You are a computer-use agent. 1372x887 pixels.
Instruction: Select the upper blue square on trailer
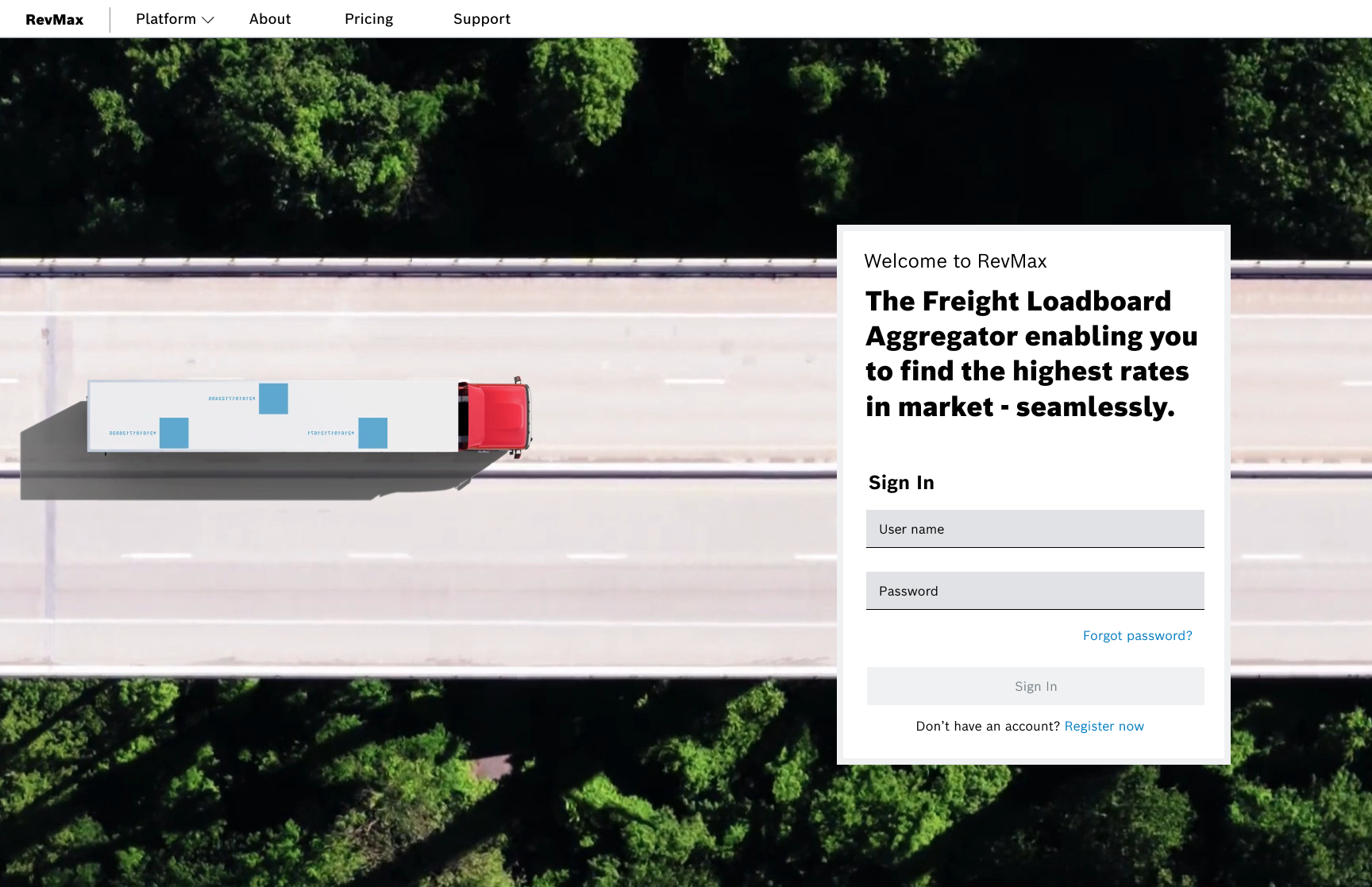tap(273, 399)
